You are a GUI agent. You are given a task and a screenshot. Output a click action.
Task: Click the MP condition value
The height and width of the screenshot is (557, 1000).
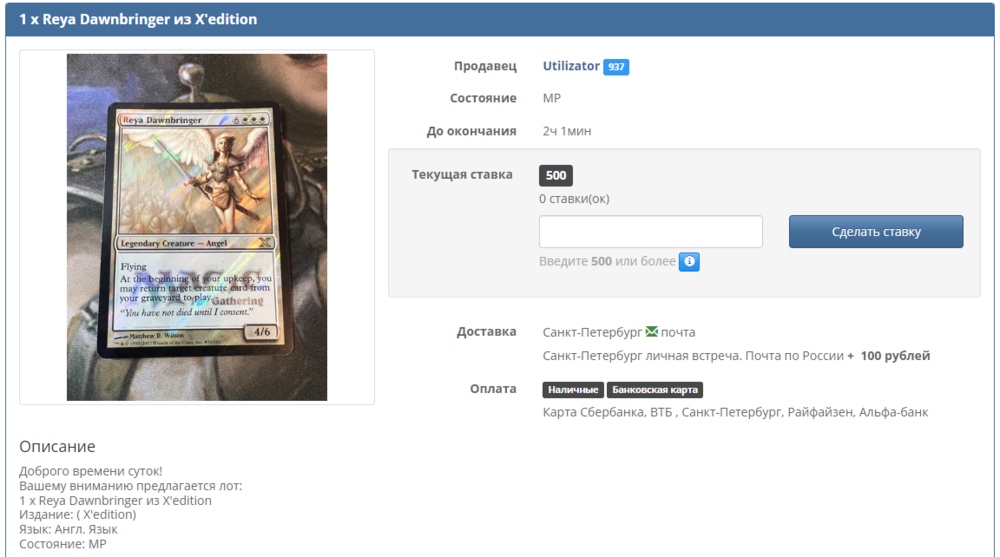552,98
